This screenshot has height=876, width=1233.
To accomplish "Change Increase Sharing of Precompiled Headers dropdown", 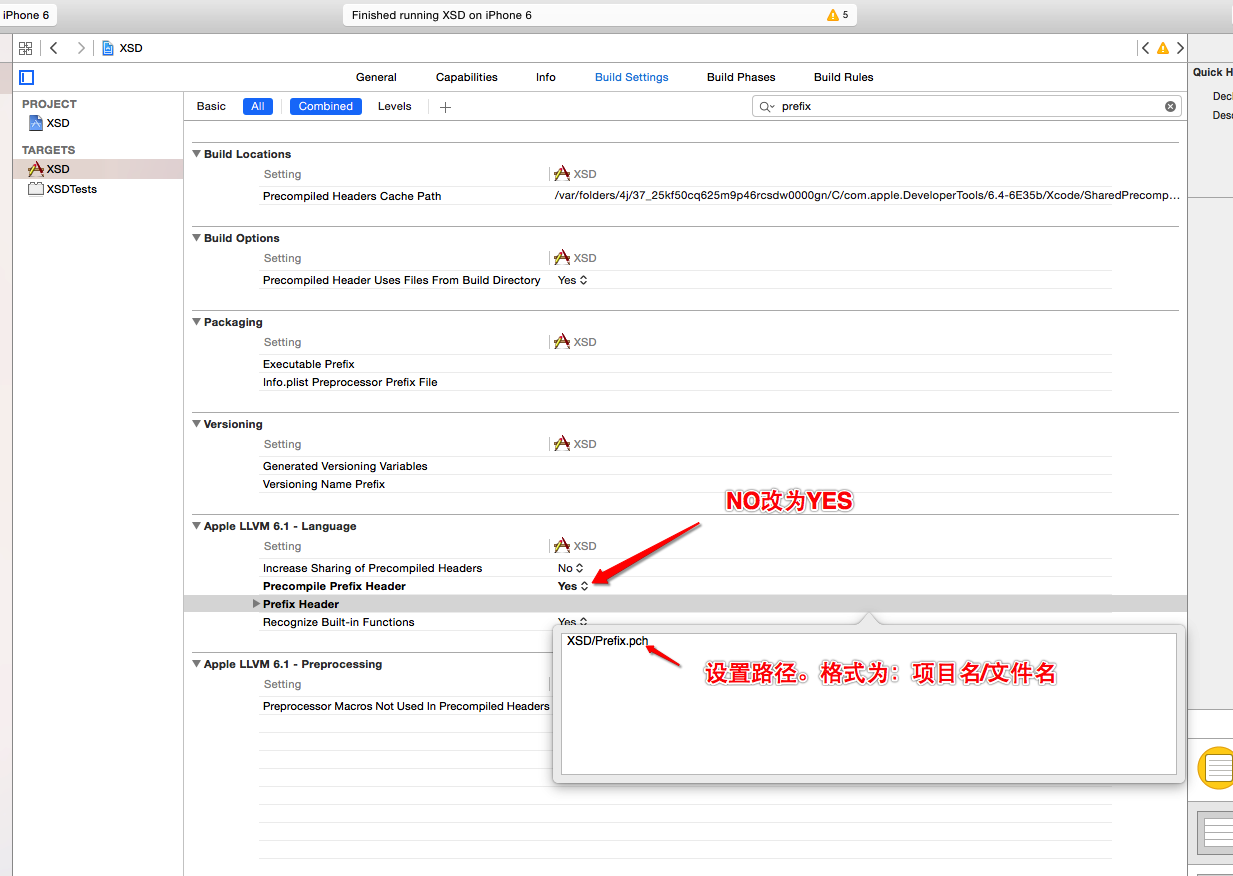I will (x=571, y=568).
